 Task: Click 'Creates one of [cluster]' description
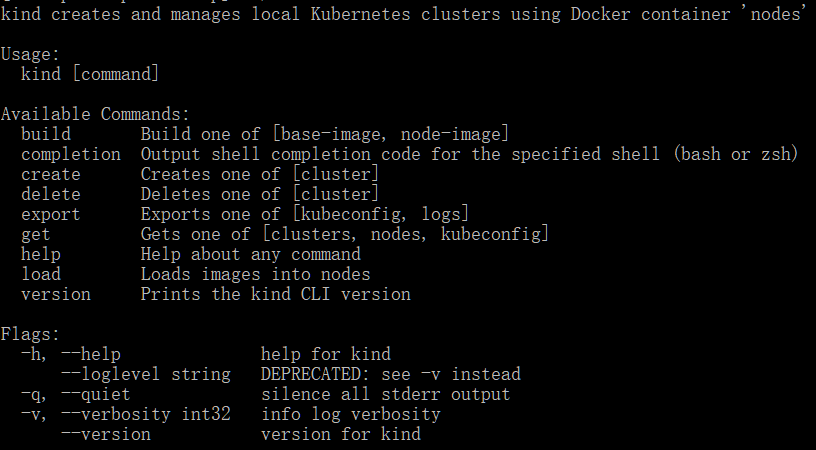coord(260,174)
